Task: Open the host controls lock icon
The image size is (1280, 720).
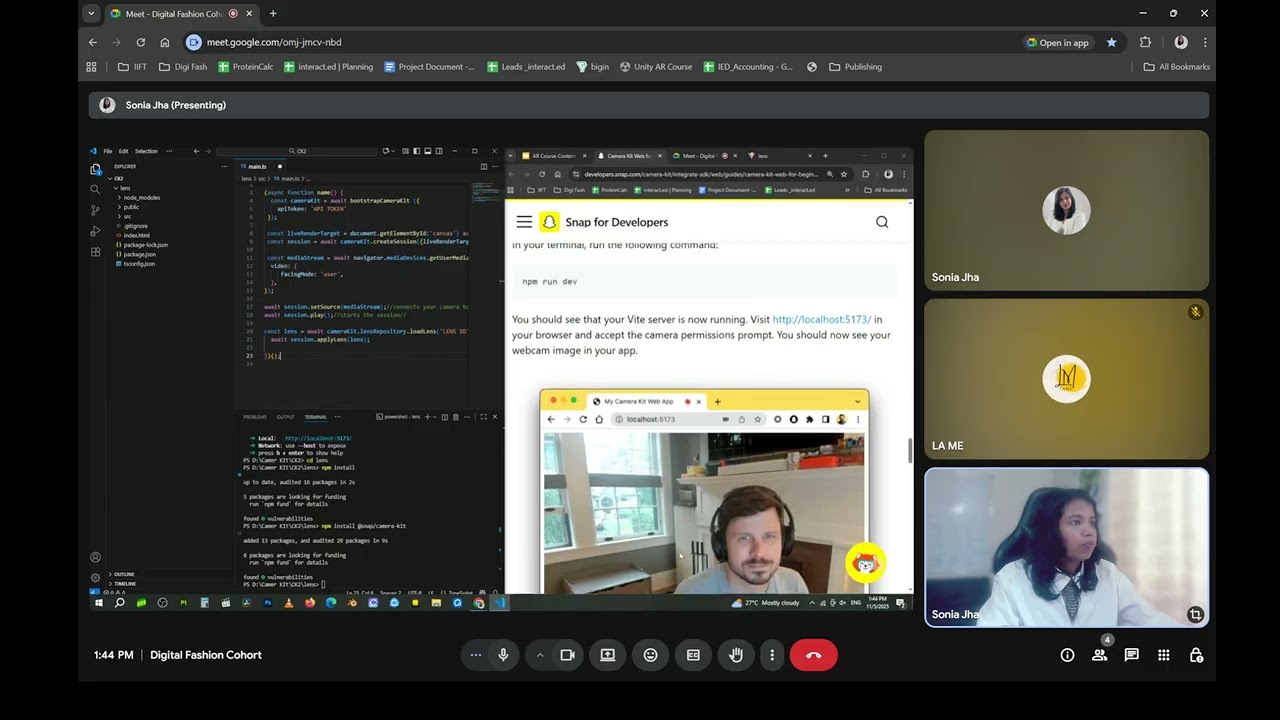Action: [x=1196, y=655]
